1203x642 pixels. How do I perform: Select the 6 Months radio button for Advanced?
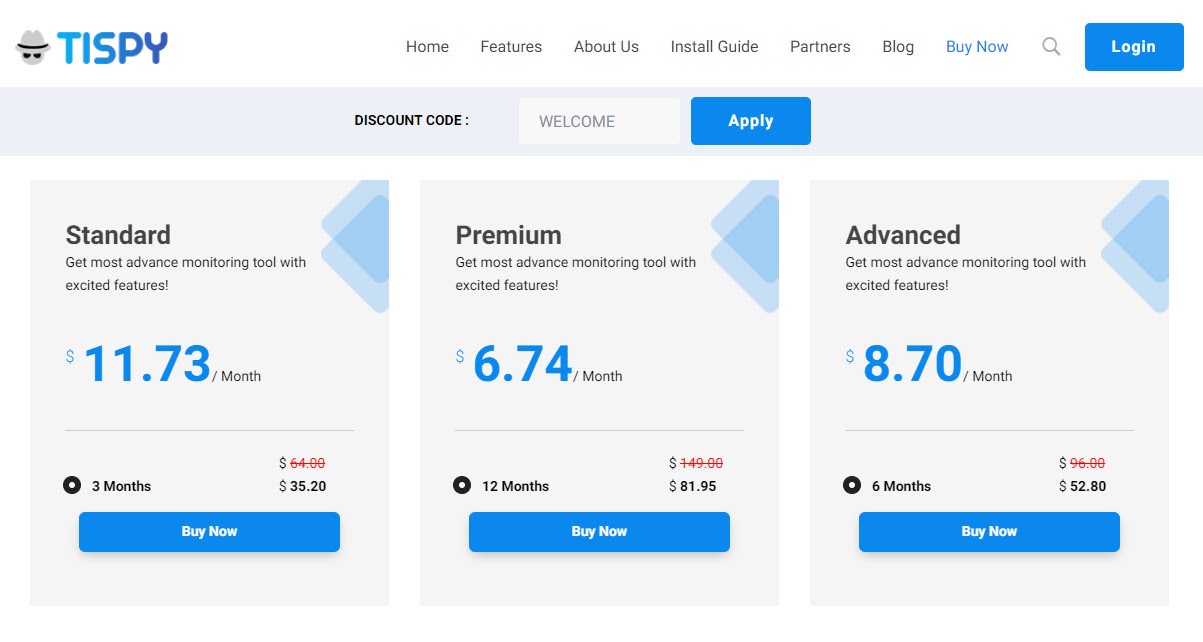851,485
